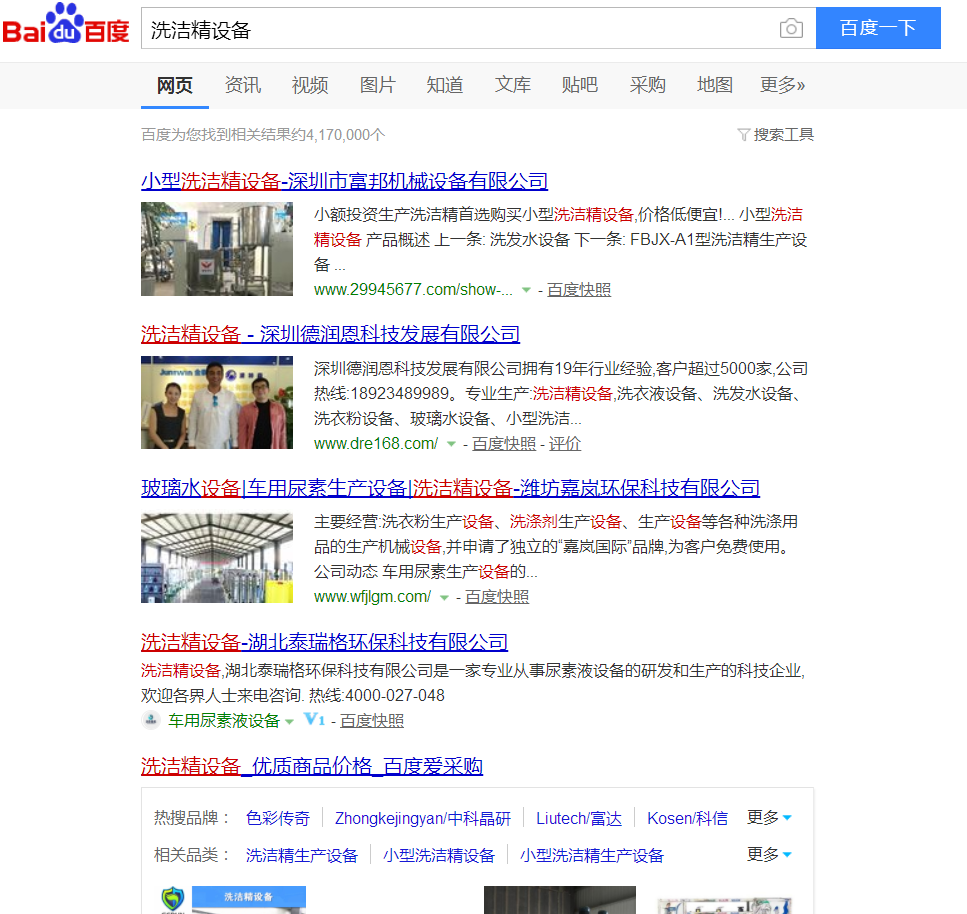Open 百度快照 for wfjlgm.com result
Viewport: 967px width, 914px height.
[497, 597]
